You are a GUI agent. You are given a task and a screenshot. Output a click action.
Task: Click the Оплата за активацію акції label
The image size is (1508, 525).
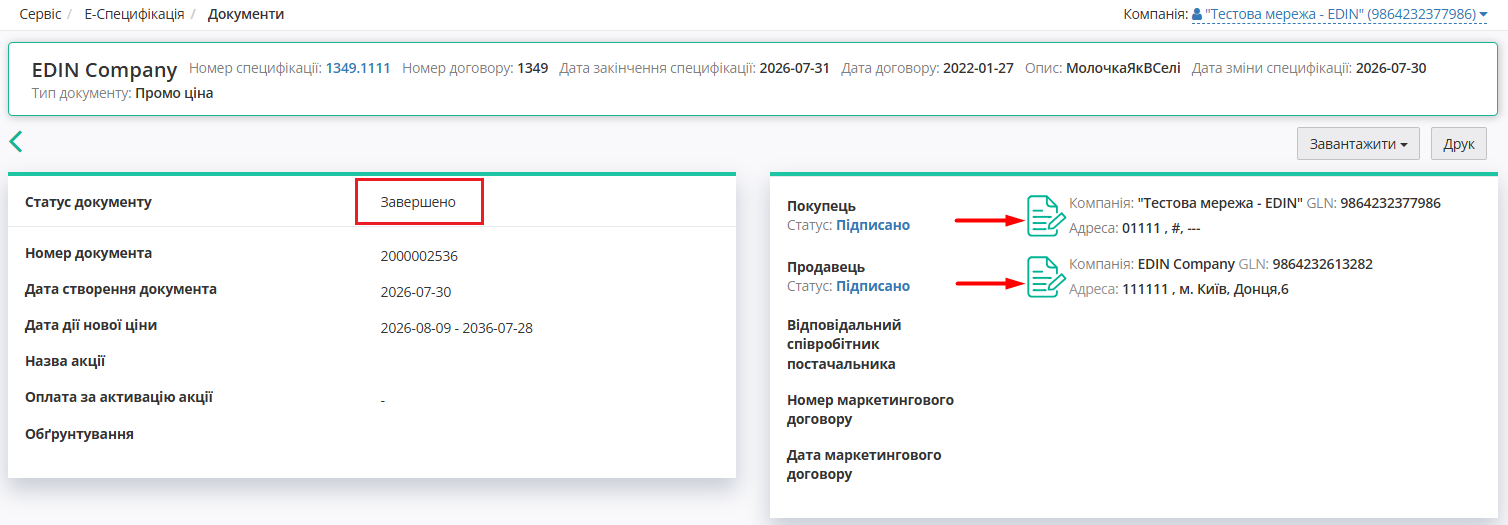[x=119, y=397]
